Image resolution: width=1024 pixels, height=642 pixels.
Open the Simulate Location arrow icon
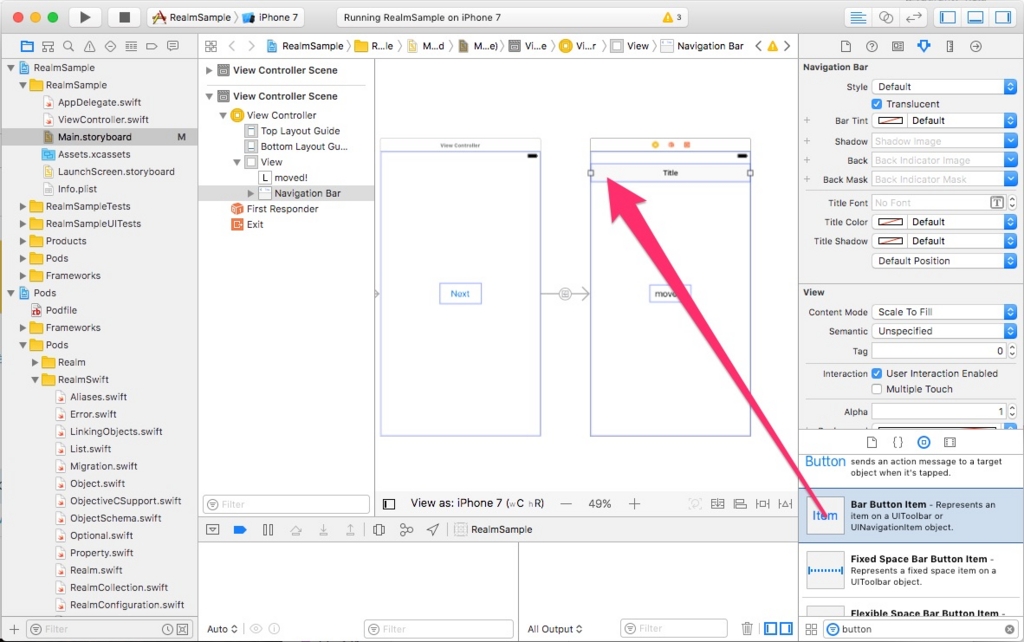[x=433, y=530]
